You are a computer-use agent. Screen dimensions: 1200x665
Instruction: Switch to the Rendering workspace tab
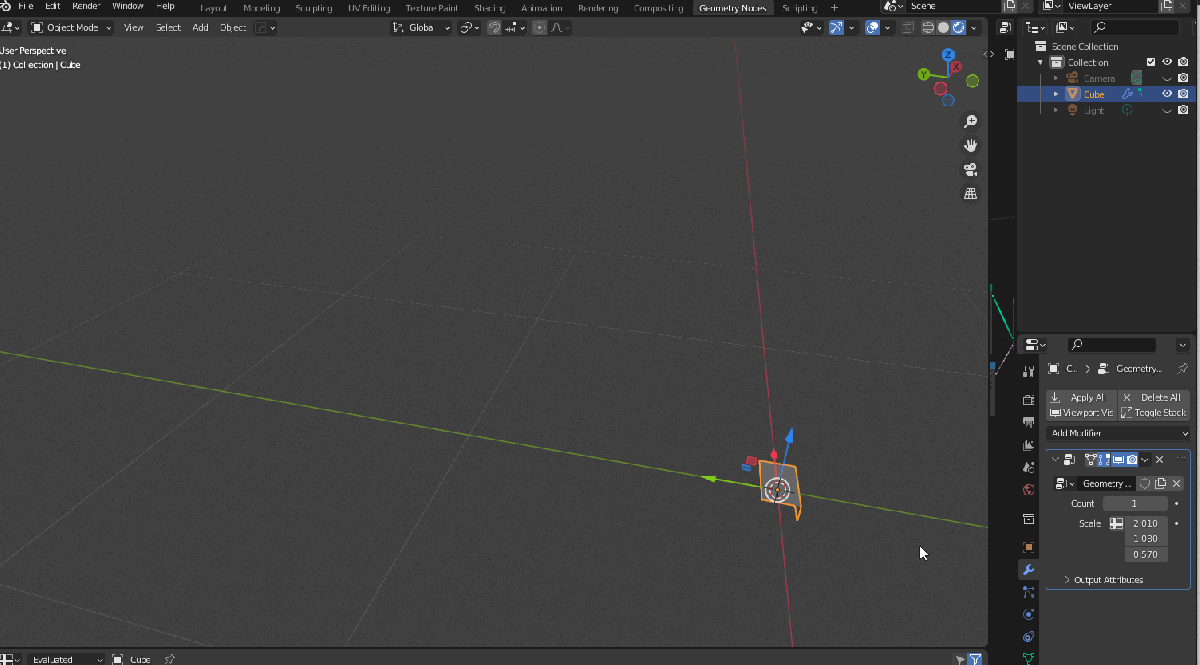[x=597, y=7]
